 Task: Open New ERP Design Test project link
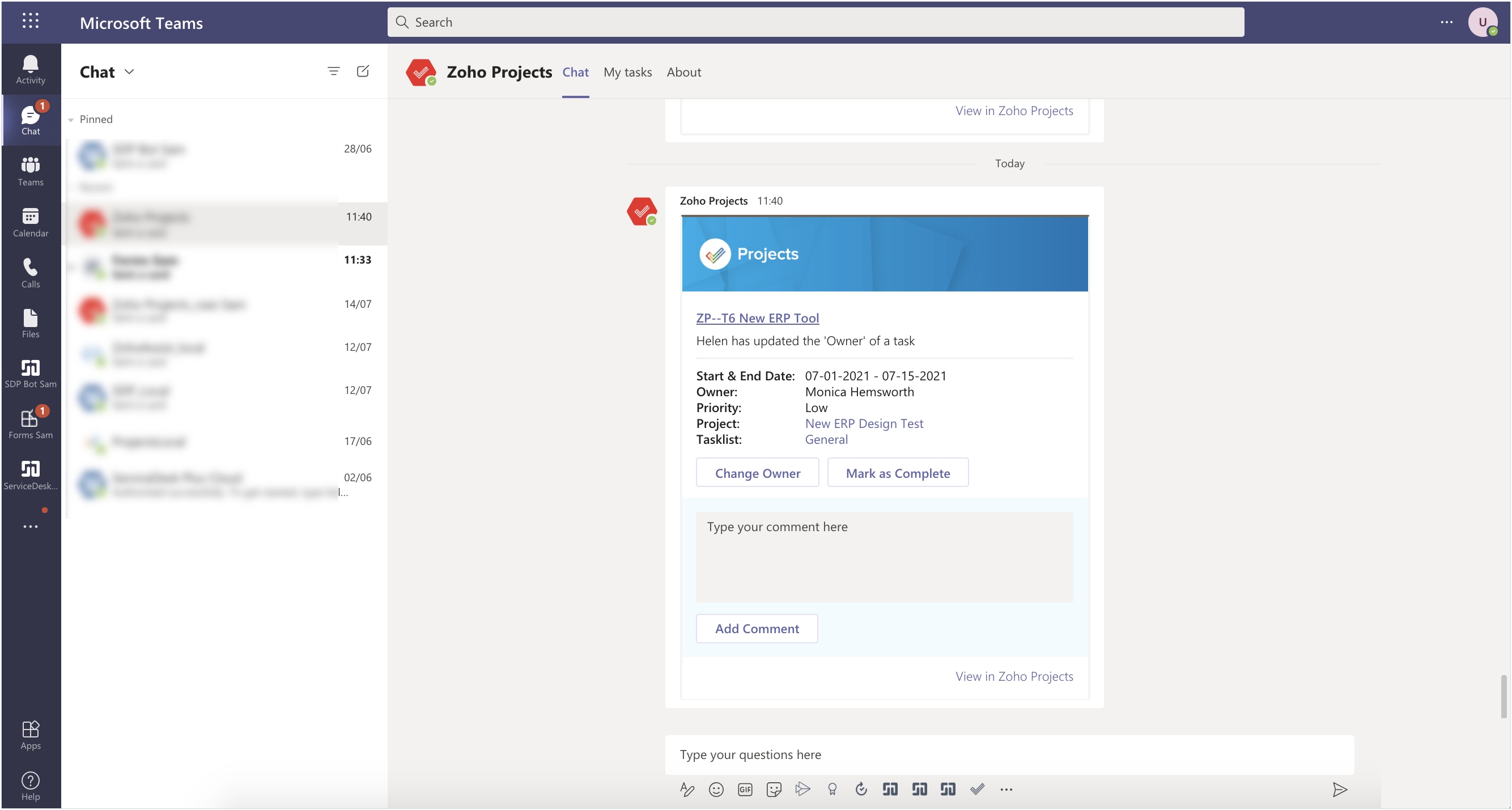(864, 423)
